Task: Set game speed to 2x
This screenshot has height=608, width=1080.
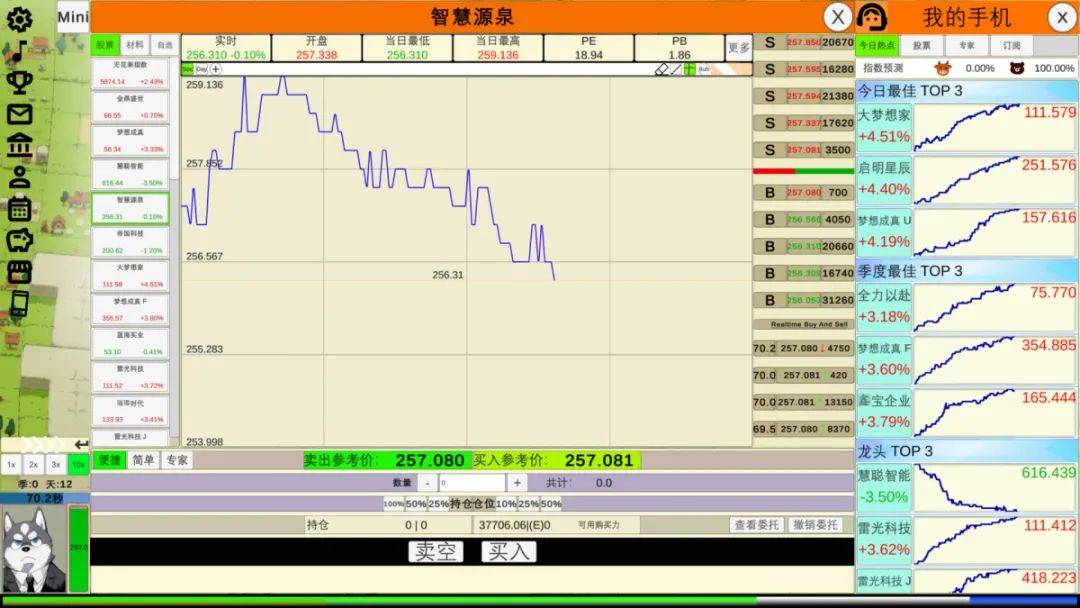Action: coord(33,465)
